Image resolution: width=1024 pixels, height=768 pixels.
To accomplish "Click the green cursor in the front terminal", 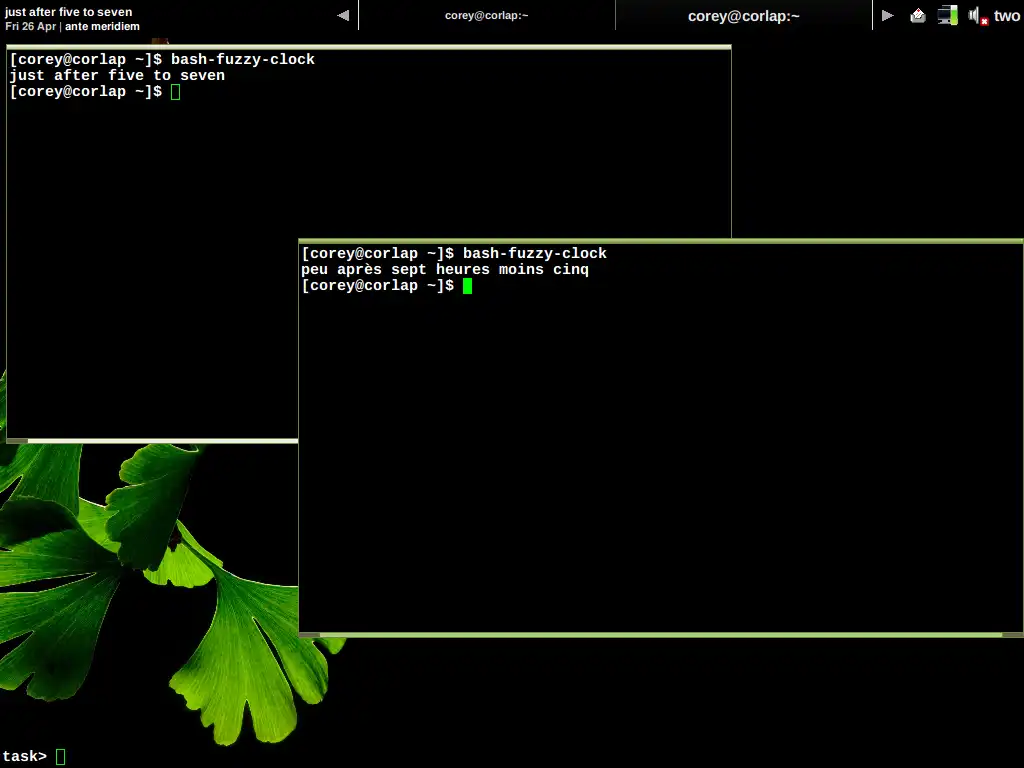I will (468, 286).
